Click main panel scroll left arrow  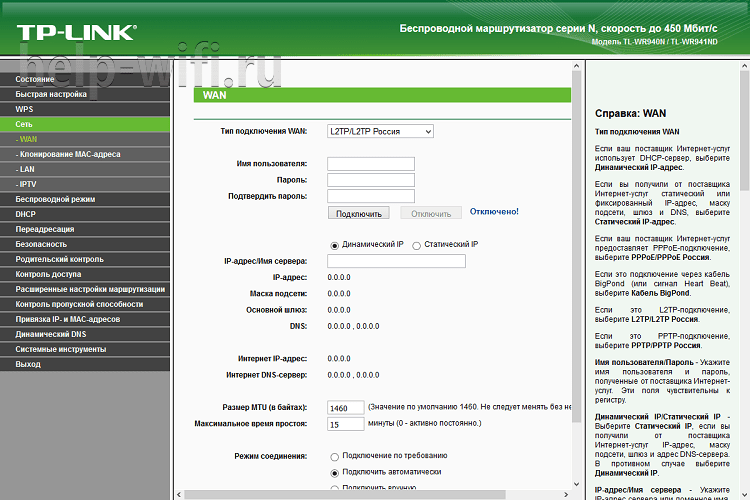[x=179, y=494]
